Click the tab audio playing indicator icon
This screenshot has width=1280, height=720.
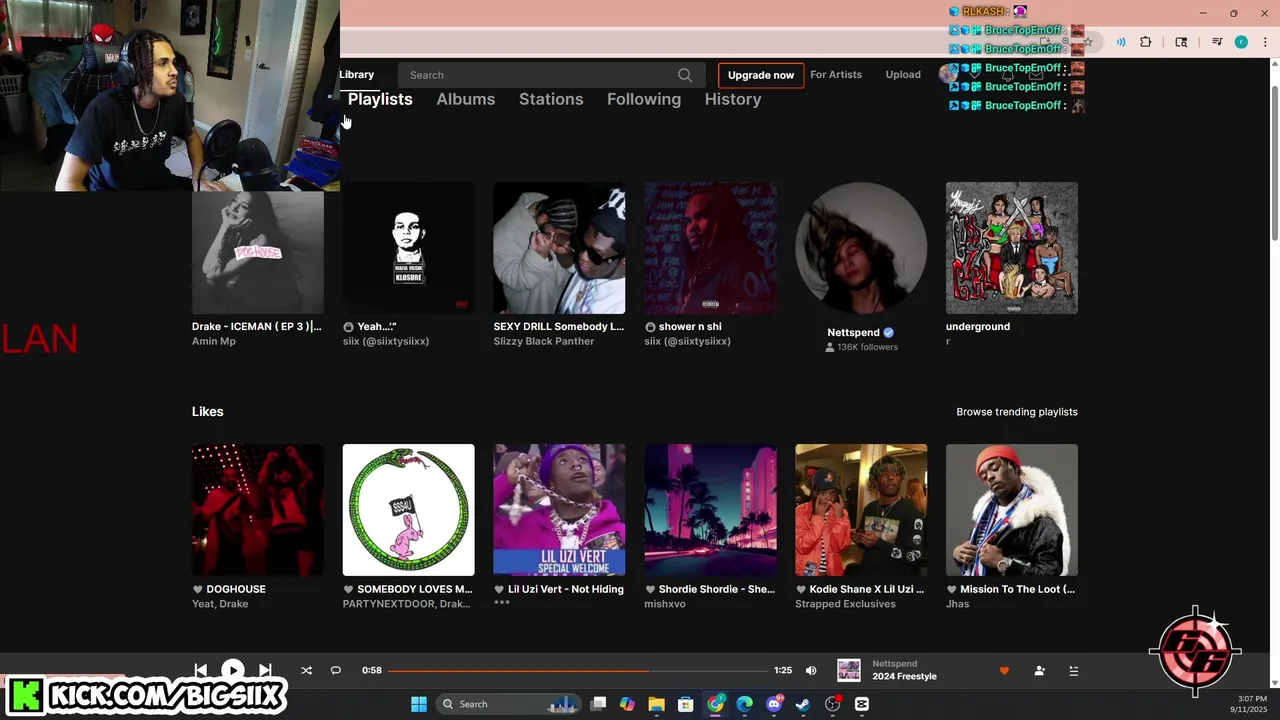1121,42
